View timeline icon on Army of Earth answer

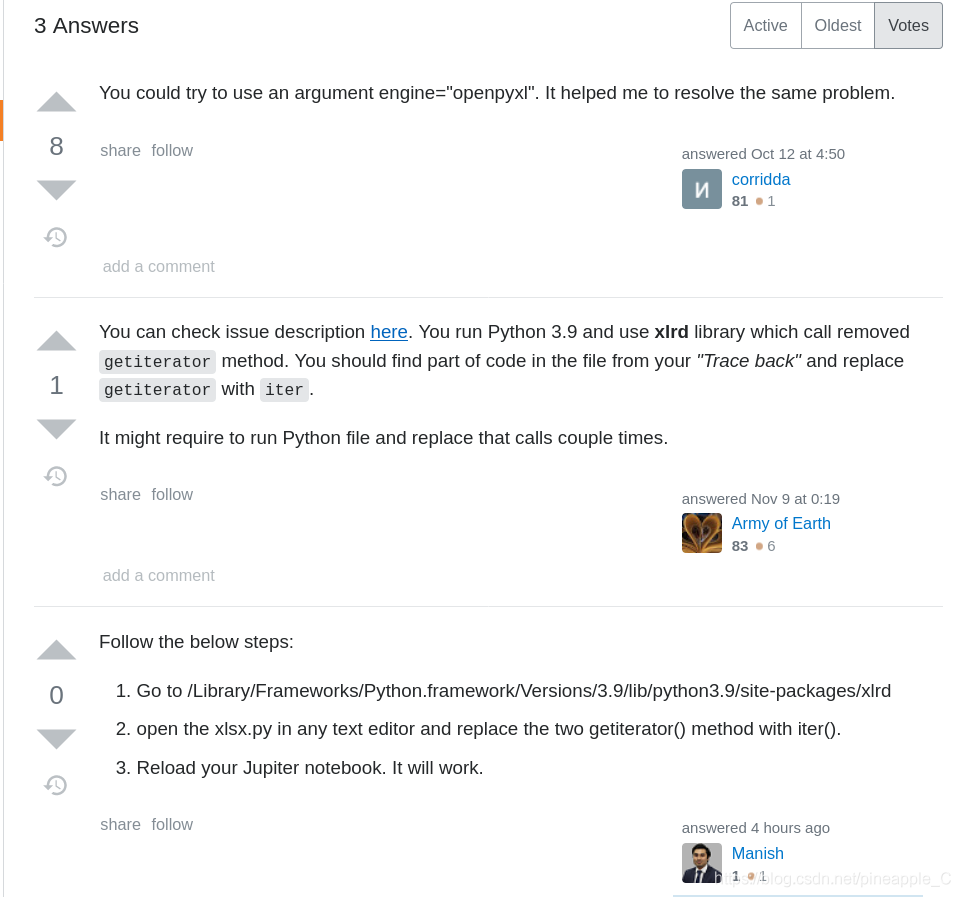pyautogui.click(x=56, y=476)
